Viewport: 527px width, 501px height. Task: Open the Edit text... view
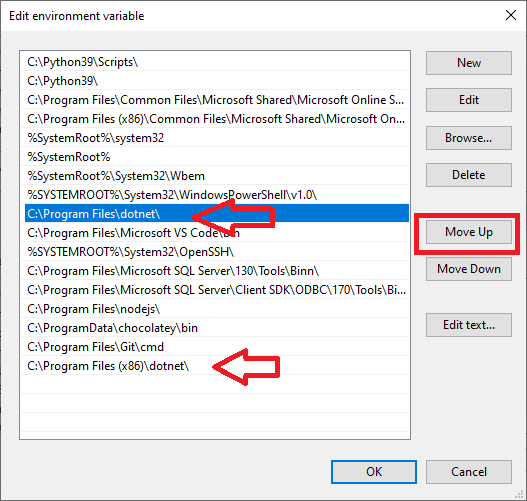point(469,325)
